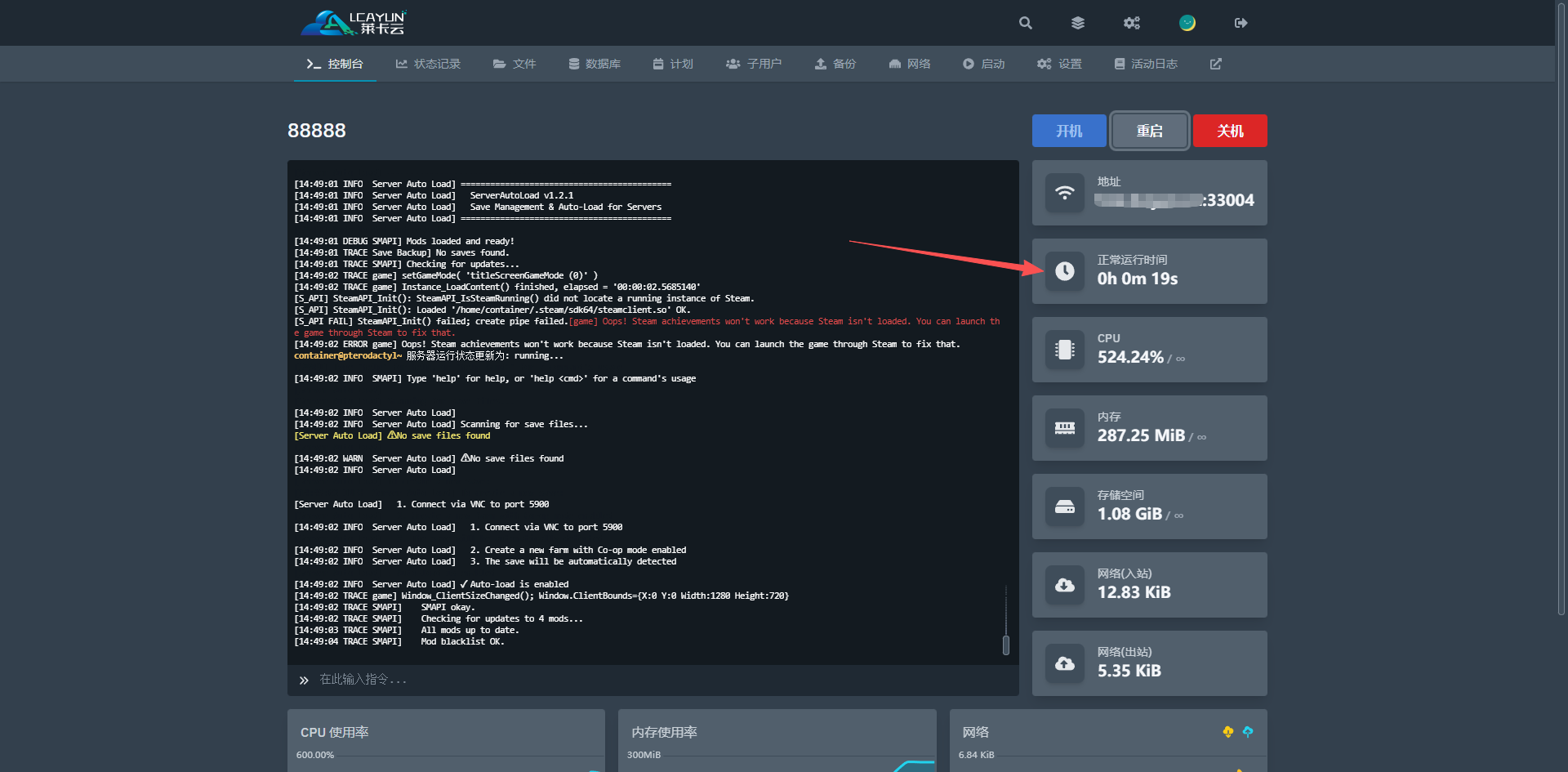This screenshot has width=1568, height=772.
Task: Click the console command input field
Action: point(653,680)
